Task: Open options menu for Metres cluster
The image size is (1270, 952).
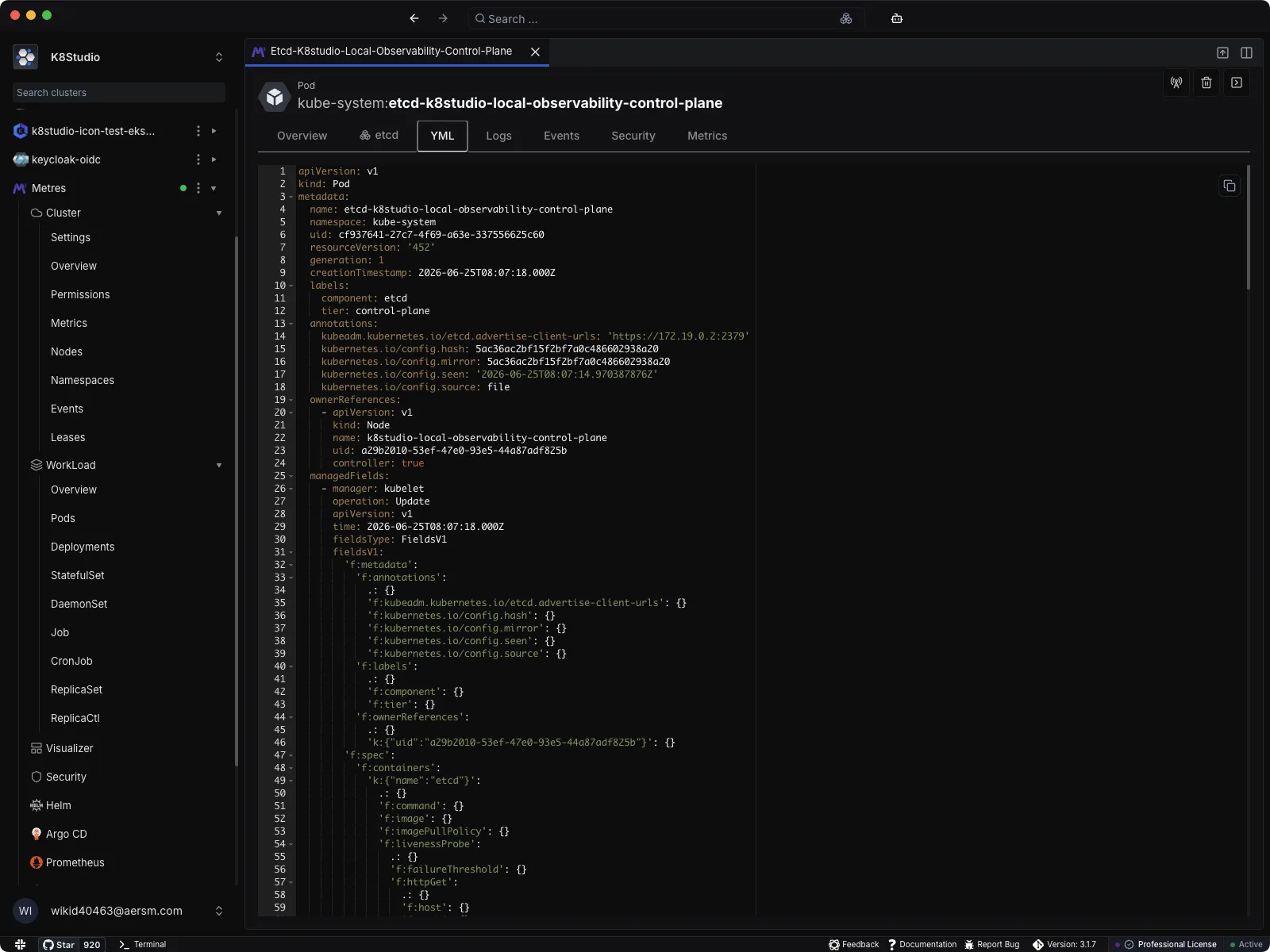Action: point(198,188)
